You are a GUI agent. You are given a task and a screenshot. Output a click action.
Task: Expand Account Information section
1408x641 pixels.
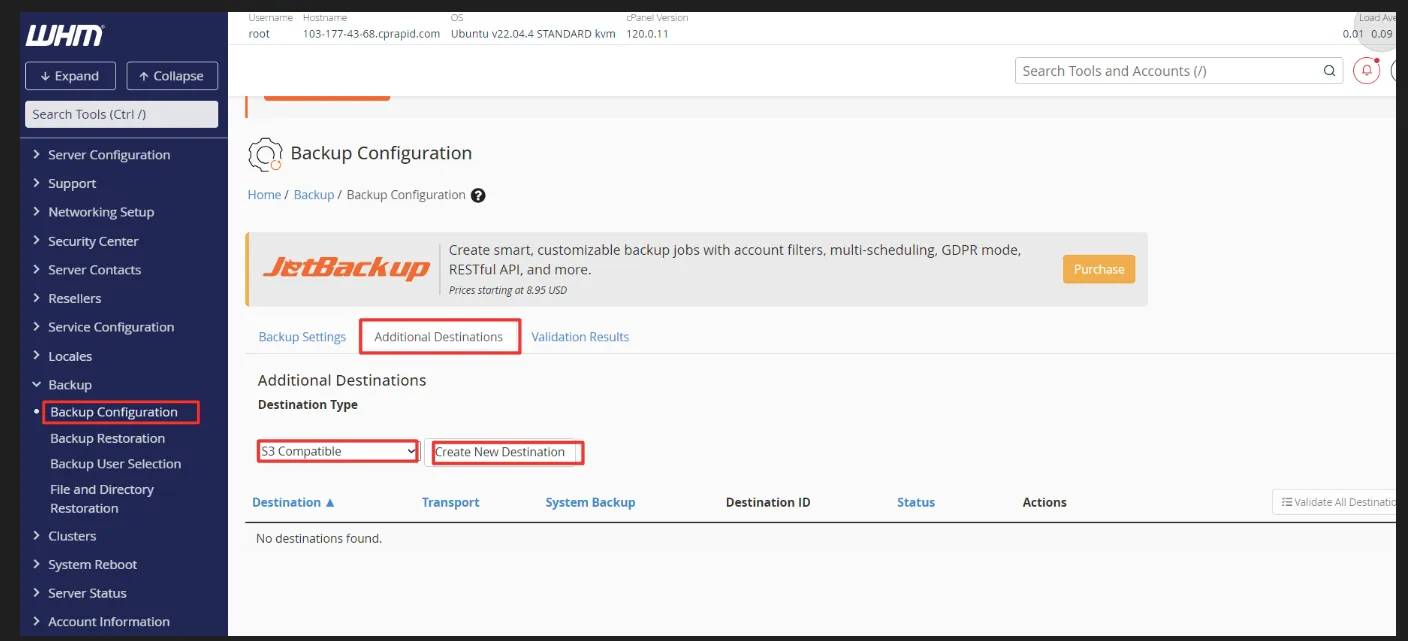tap(108, 622)
